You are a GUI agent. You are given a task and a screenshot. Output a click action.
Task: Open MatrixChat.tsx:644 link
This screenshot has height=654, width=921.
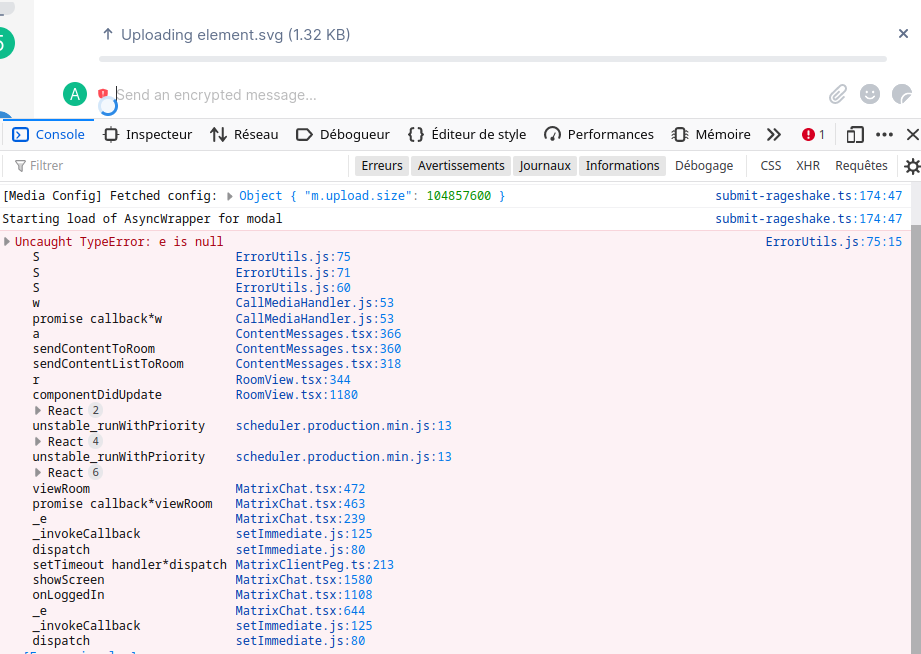pos(300,611)
